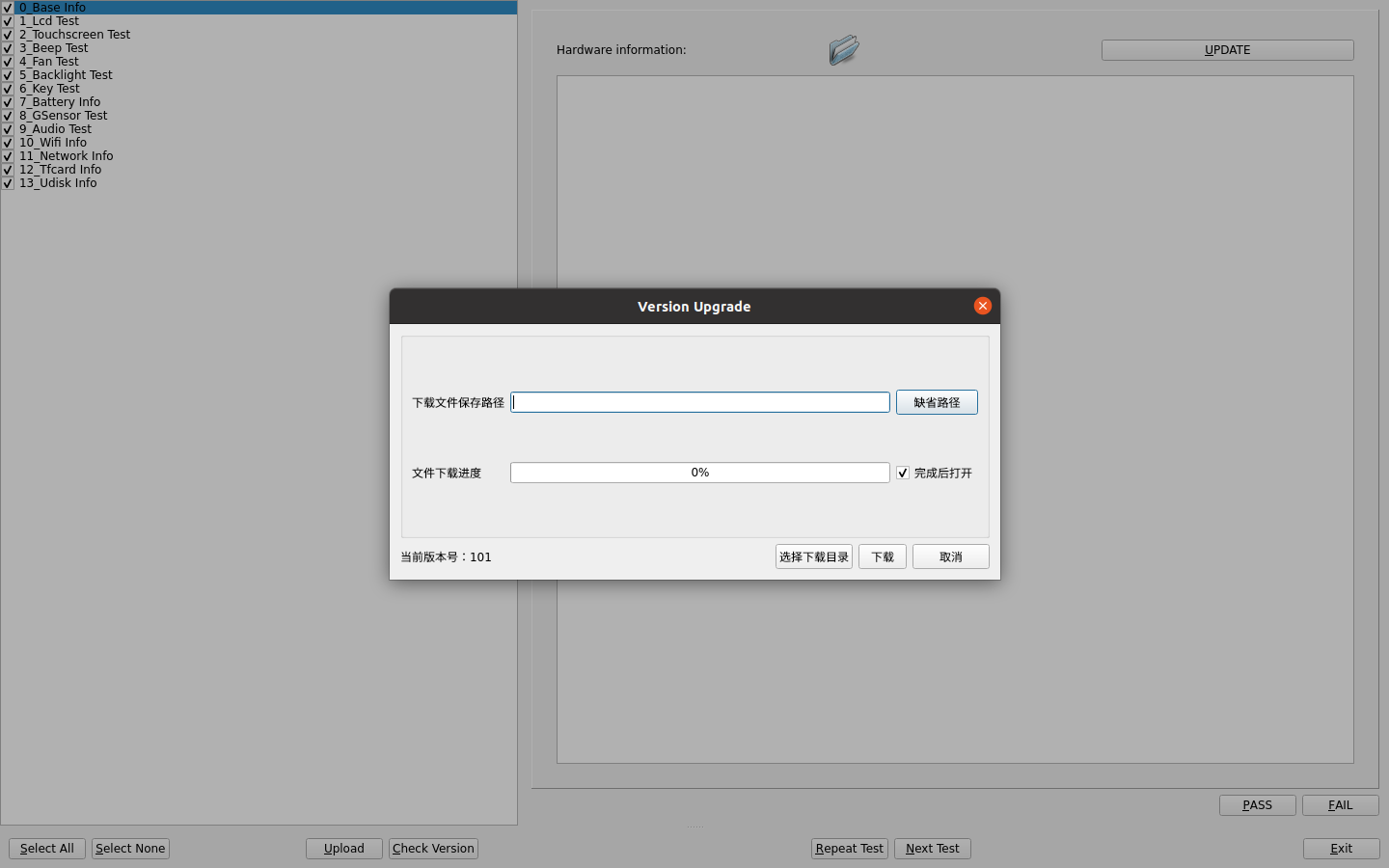Uncheck the 6_Key Test checkbox
The image size is (1389, 868).
coord(8,89)
